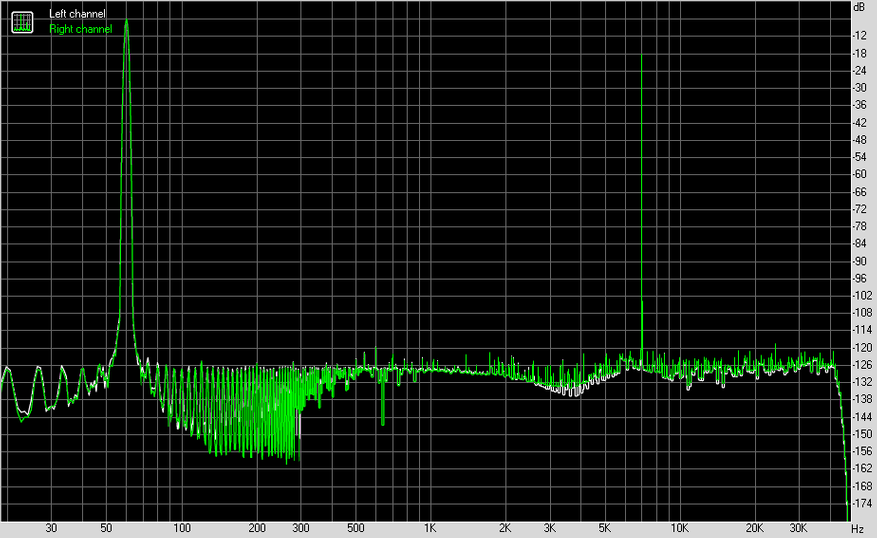Click the "-168" dB scale value

coord(861,486)
